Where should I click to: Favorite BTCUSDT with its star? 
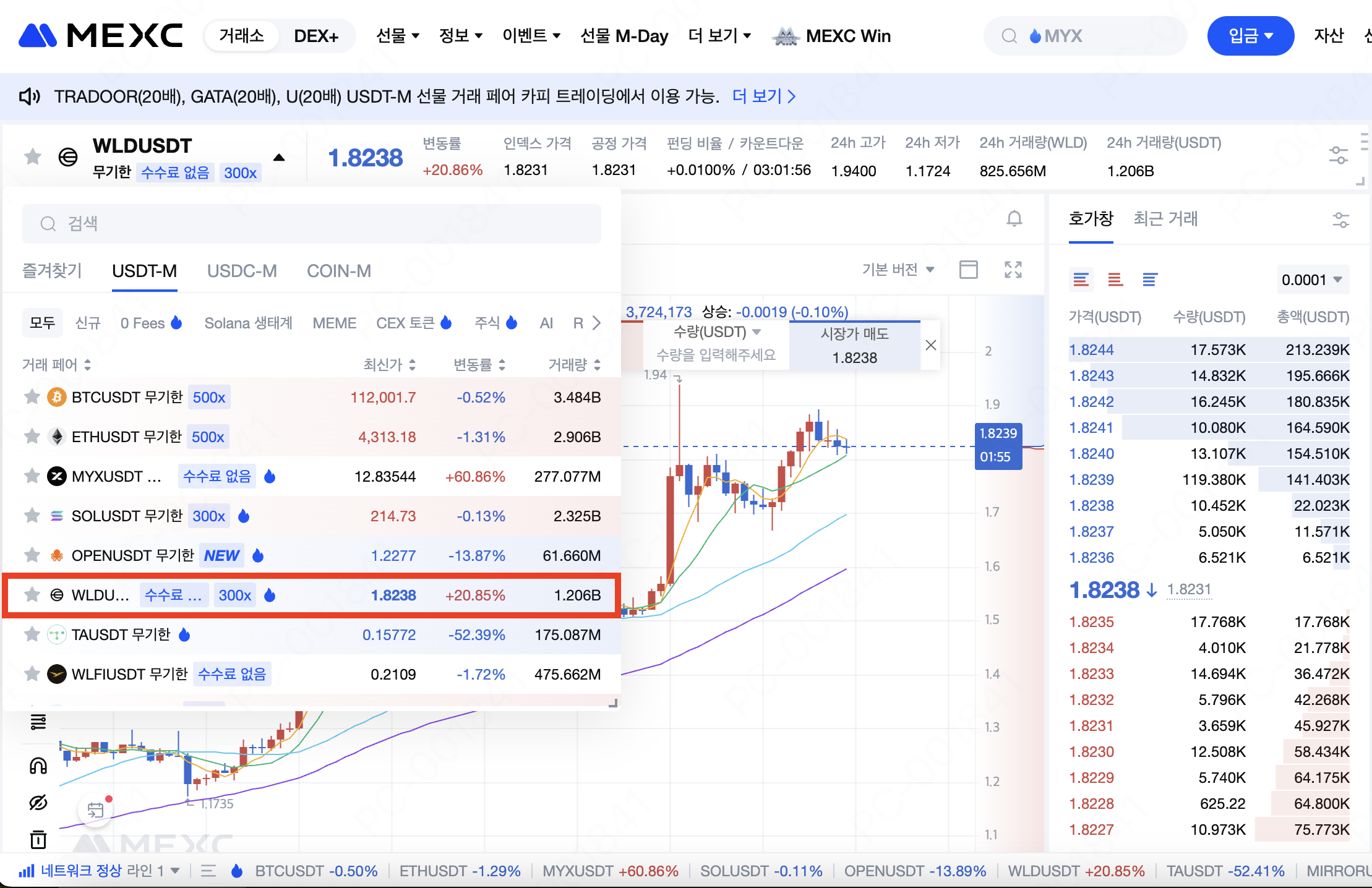[x=32, y=397]
